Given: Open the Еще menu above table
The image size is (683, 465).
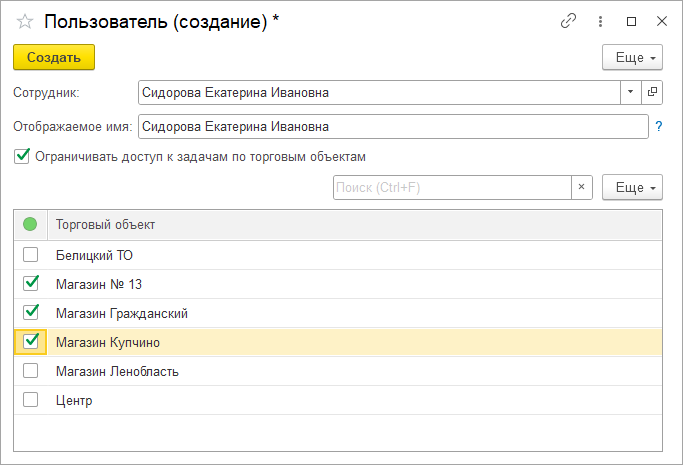Looking at the screenshot, I should [632, 187].
